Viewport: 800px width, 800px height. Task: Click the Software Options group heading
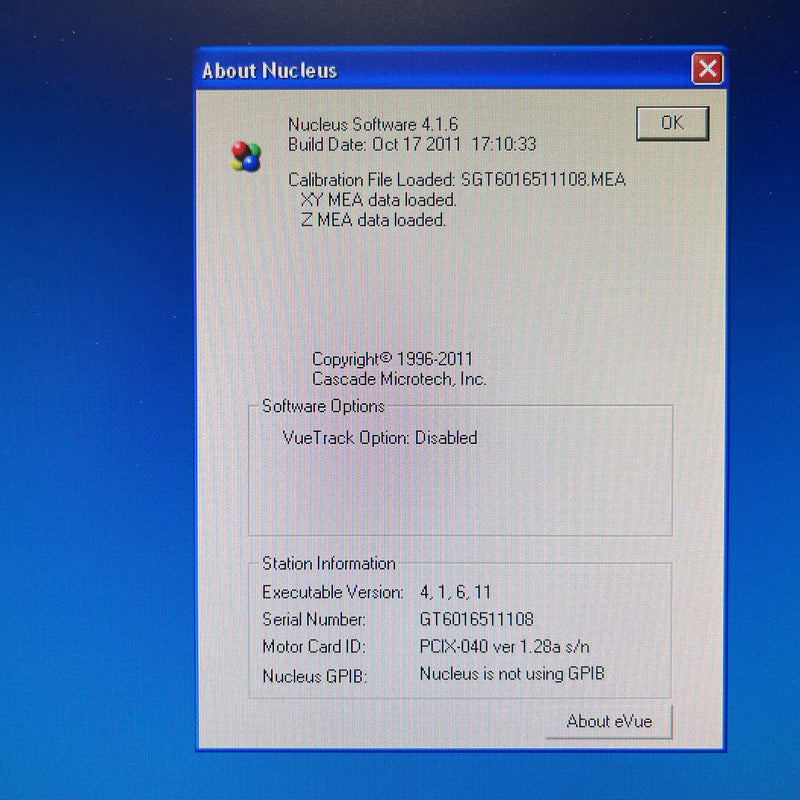[x=323, y=406]
